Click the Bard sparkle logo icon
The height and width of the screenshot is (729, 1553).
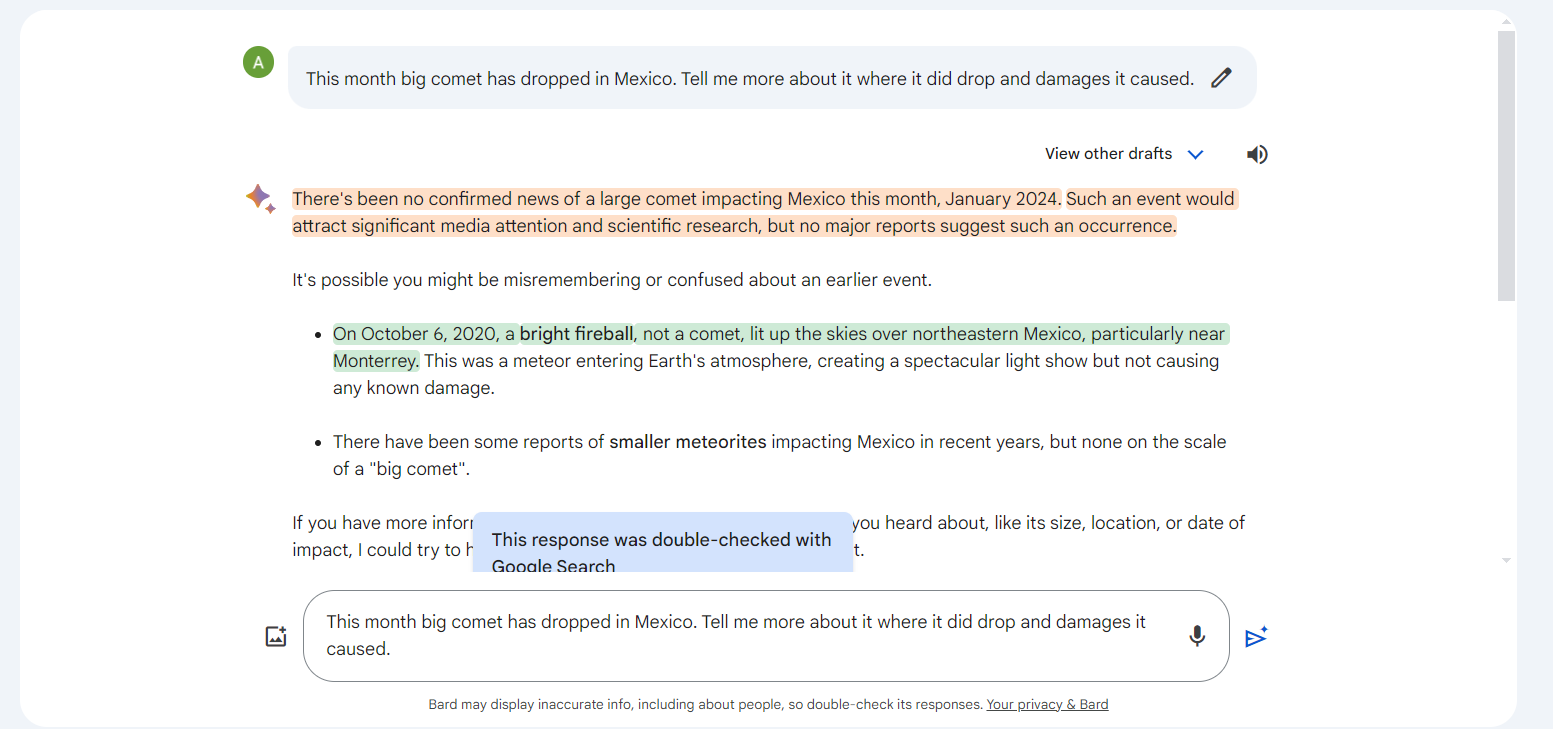pyautogui.click(x=260, y=198)
